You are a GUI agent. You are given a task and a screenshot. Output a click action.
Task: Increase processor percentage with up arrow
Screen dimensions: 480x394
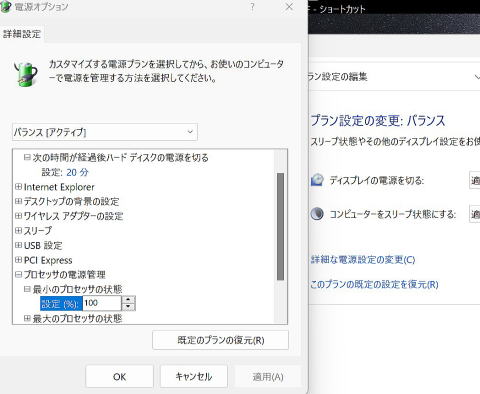tap(128, 299)
